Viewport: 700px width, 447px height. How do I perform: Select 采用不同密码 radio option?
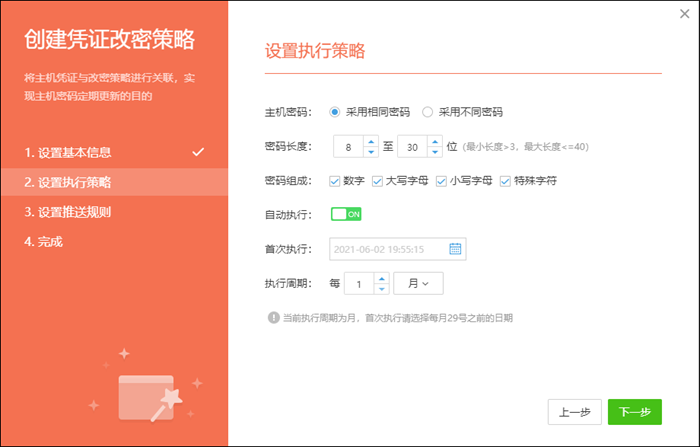pyautogui.click(x=428, y=112)
